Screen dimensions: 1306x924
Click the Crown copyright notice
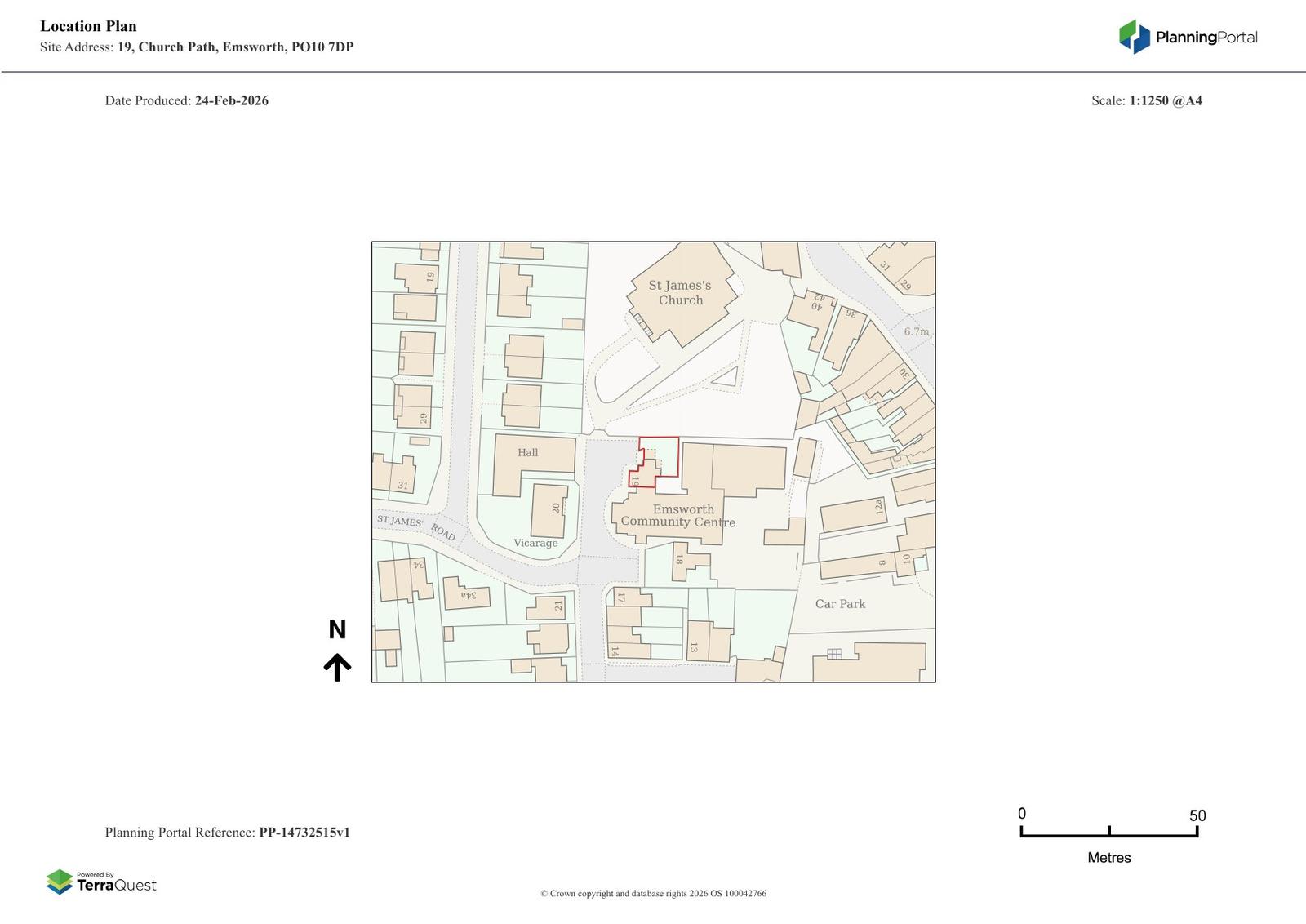[x=653, y=893]
